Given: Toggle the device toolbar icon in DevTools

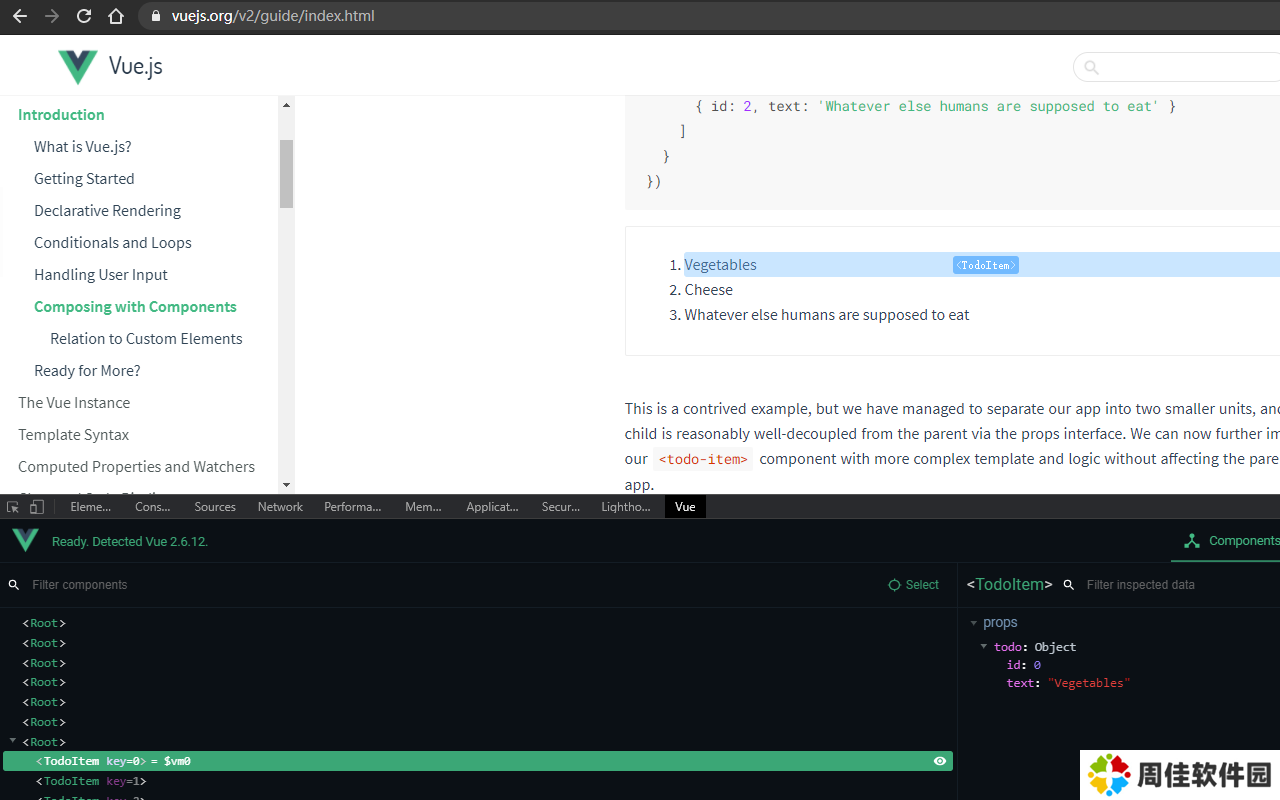Looking at the screenshot, I should coord(37,507).
